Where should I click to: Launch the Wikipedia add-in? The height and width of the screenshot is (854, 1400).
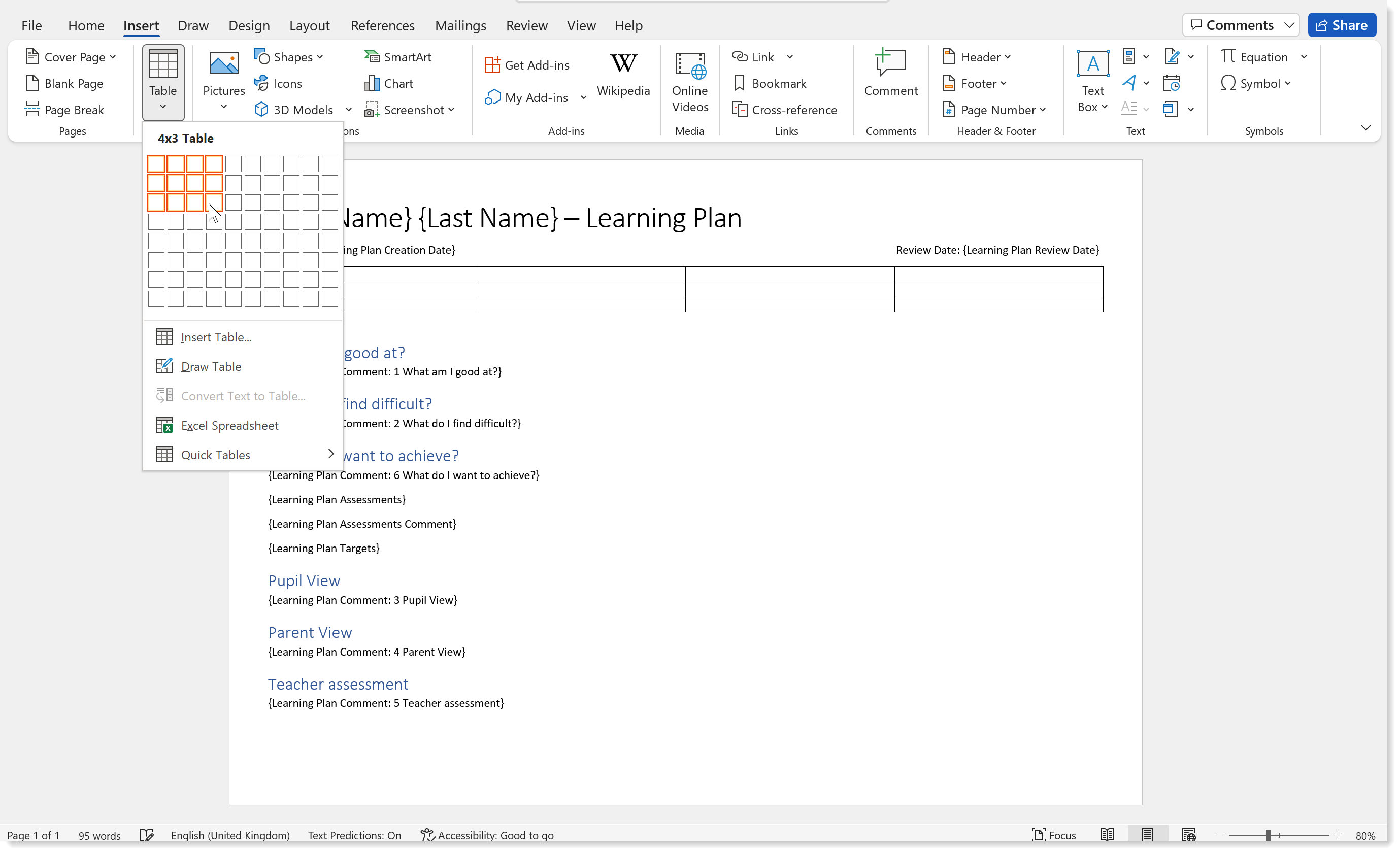pos(623,75)
